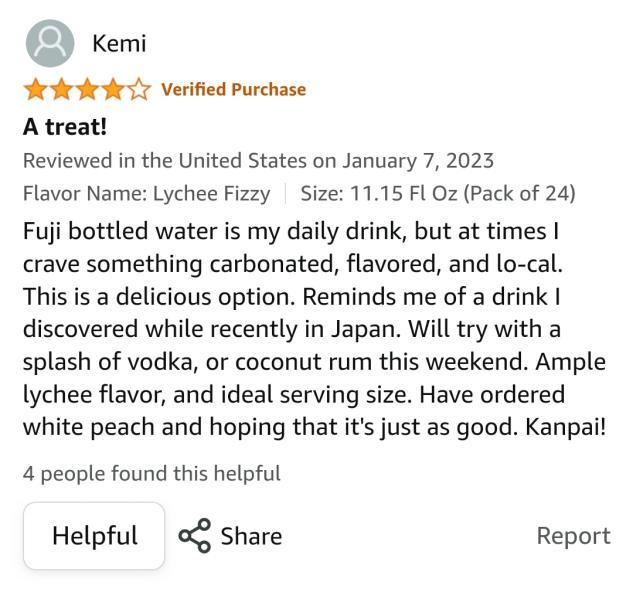Open the review title "A treat!"

pos(64,127)
